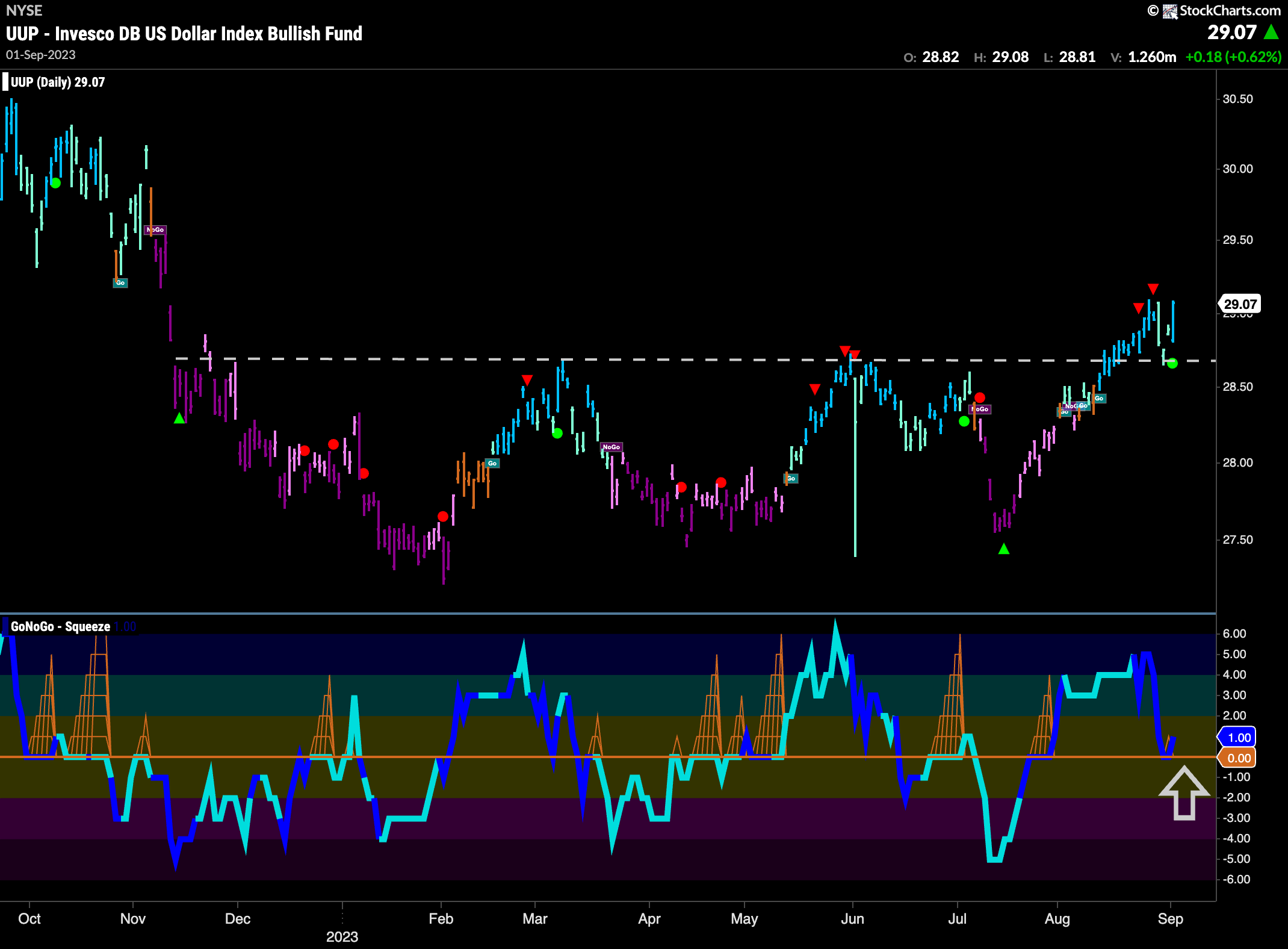Click the NoGo flag in late March

pyautogui.click(x=611, y=447)
